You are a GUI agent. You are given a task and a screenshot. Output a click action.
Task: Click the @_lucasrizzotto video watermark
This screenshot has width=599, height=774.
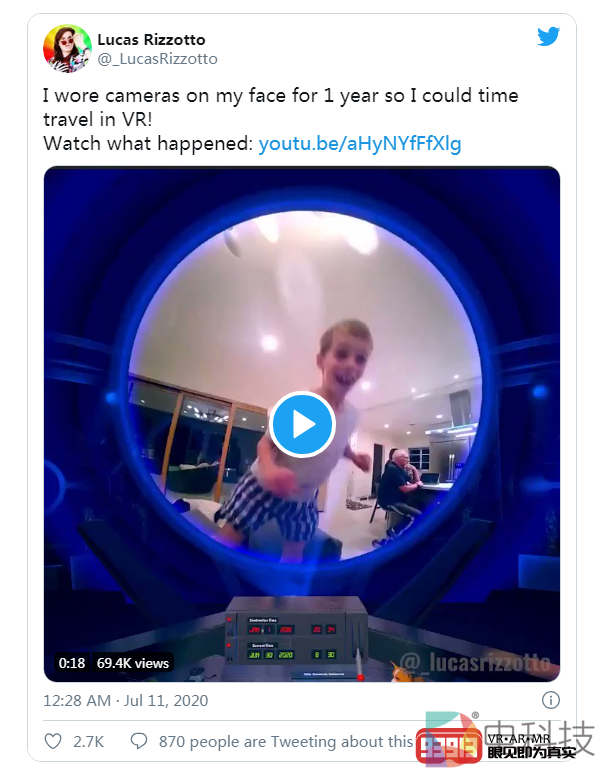[474, 662]
